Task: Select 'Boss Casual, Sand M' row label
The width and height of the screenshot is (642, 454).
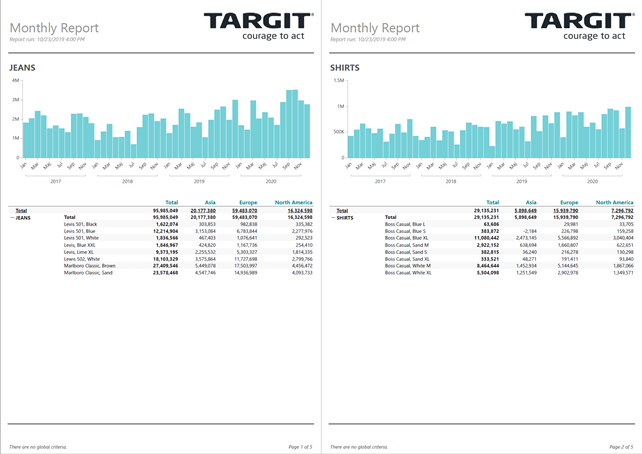Action: [x=407, y=245]
